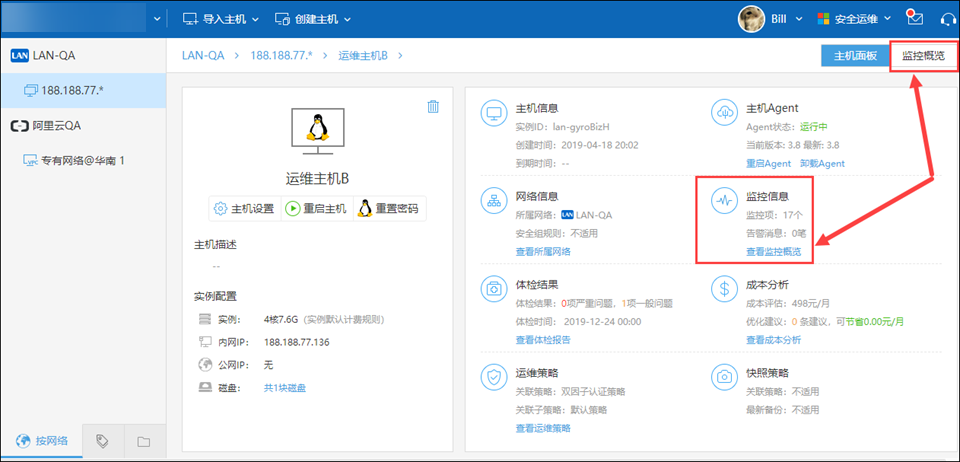Image resolution: width=960 pixels, height=462 pixels.
Task: Click the mail notification icon
Action: tap(914, 18)
